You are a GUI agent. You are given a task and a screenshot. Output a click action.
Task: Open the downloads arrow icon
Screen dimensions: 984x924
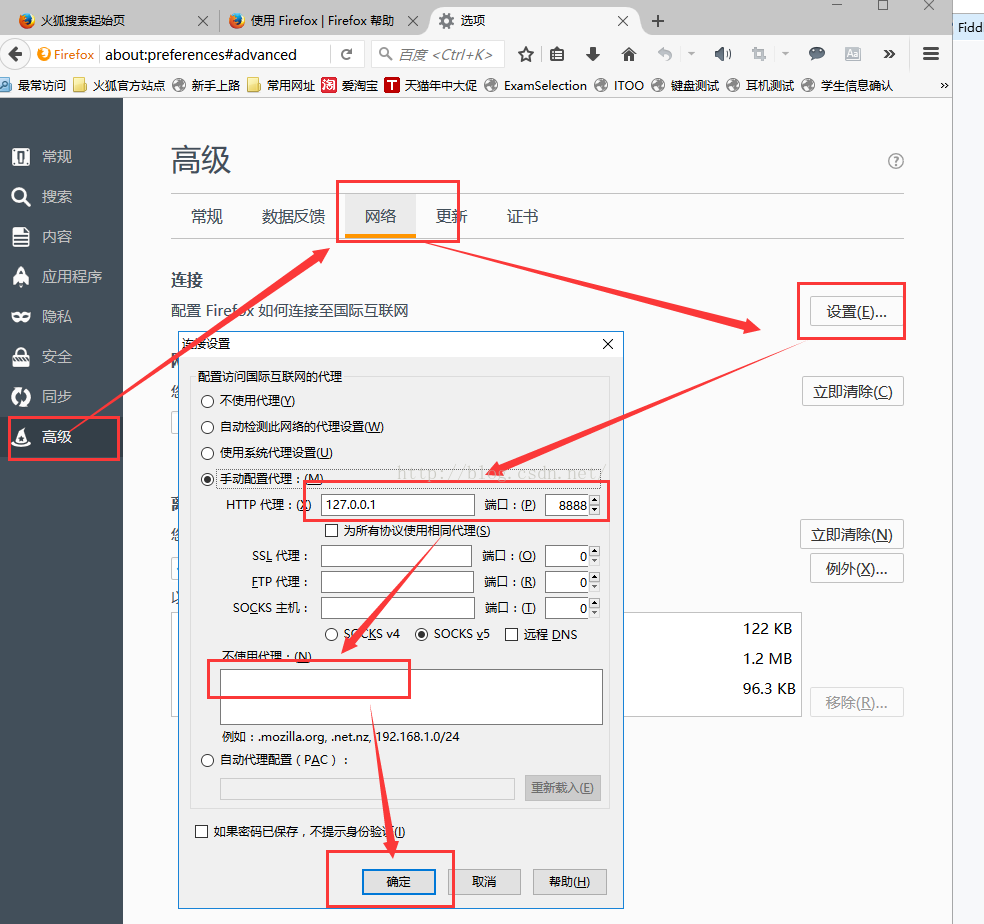[592, 55]
